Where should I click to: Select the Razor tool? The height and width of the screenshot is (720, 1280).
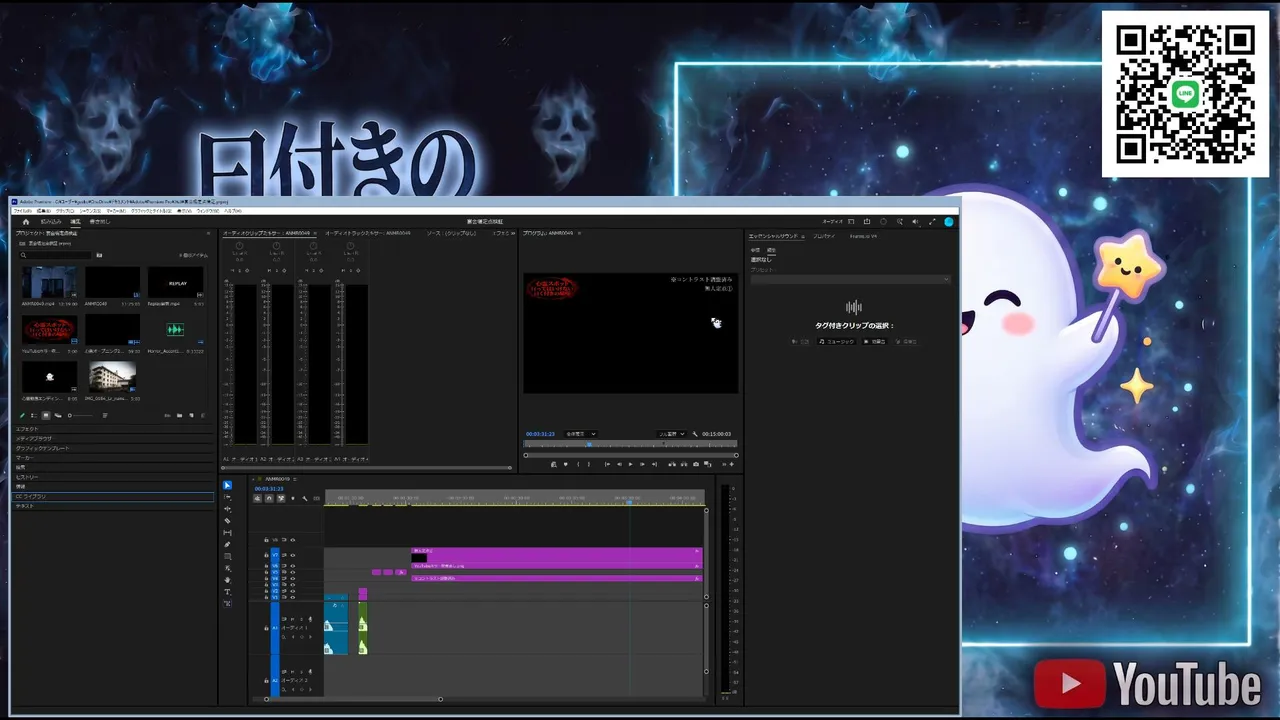[x=227, y=521]
